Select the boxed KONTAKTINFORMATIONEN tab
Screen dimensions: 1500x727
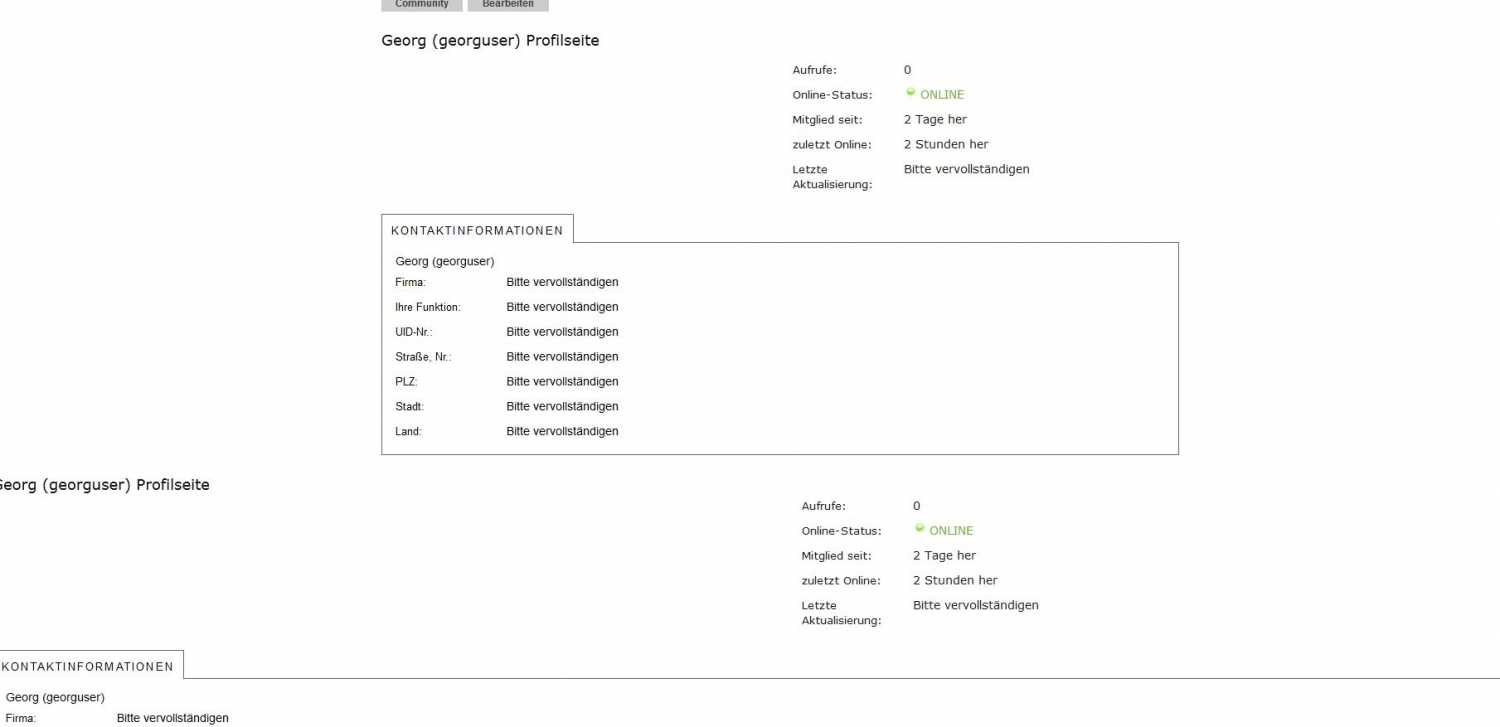click(x=477, y=229)
